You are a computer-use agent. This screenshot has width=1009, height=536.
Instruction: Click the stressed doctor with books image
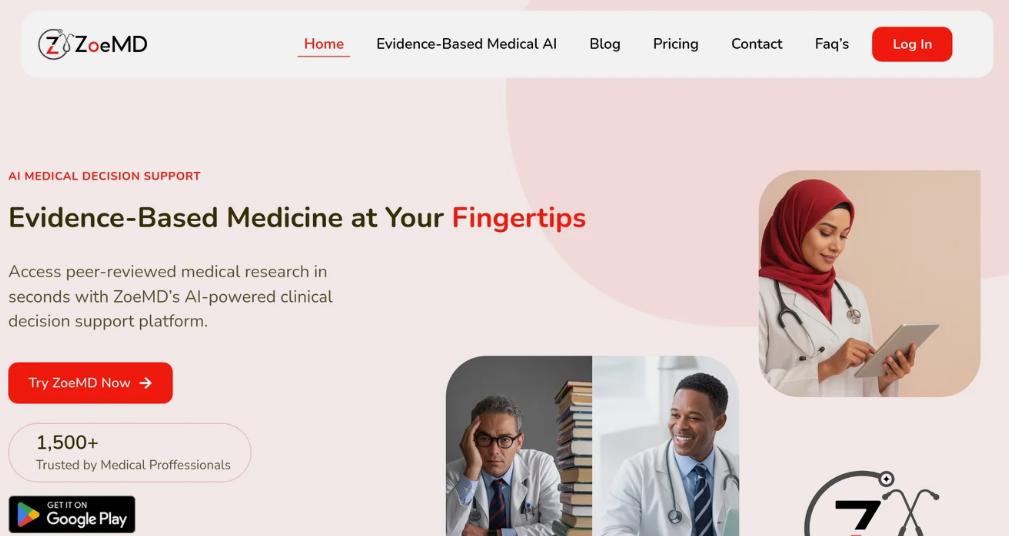(x=519, y=446)
